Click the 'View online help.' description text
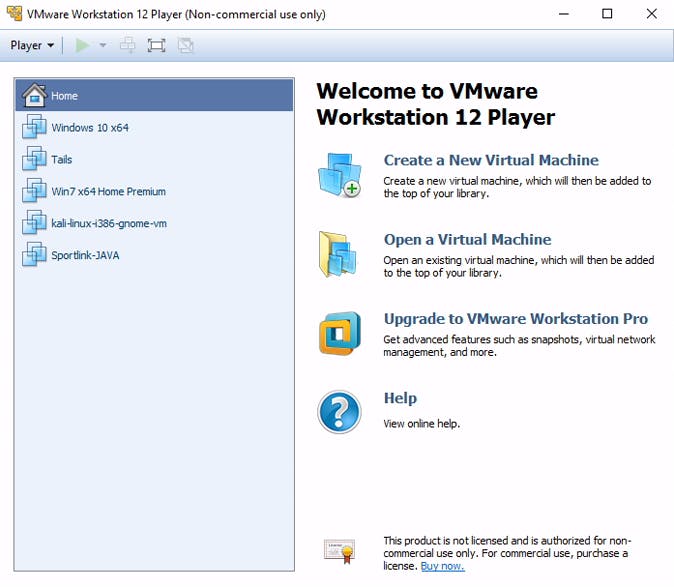Viewport: 674px width, 587px height. 422,424
